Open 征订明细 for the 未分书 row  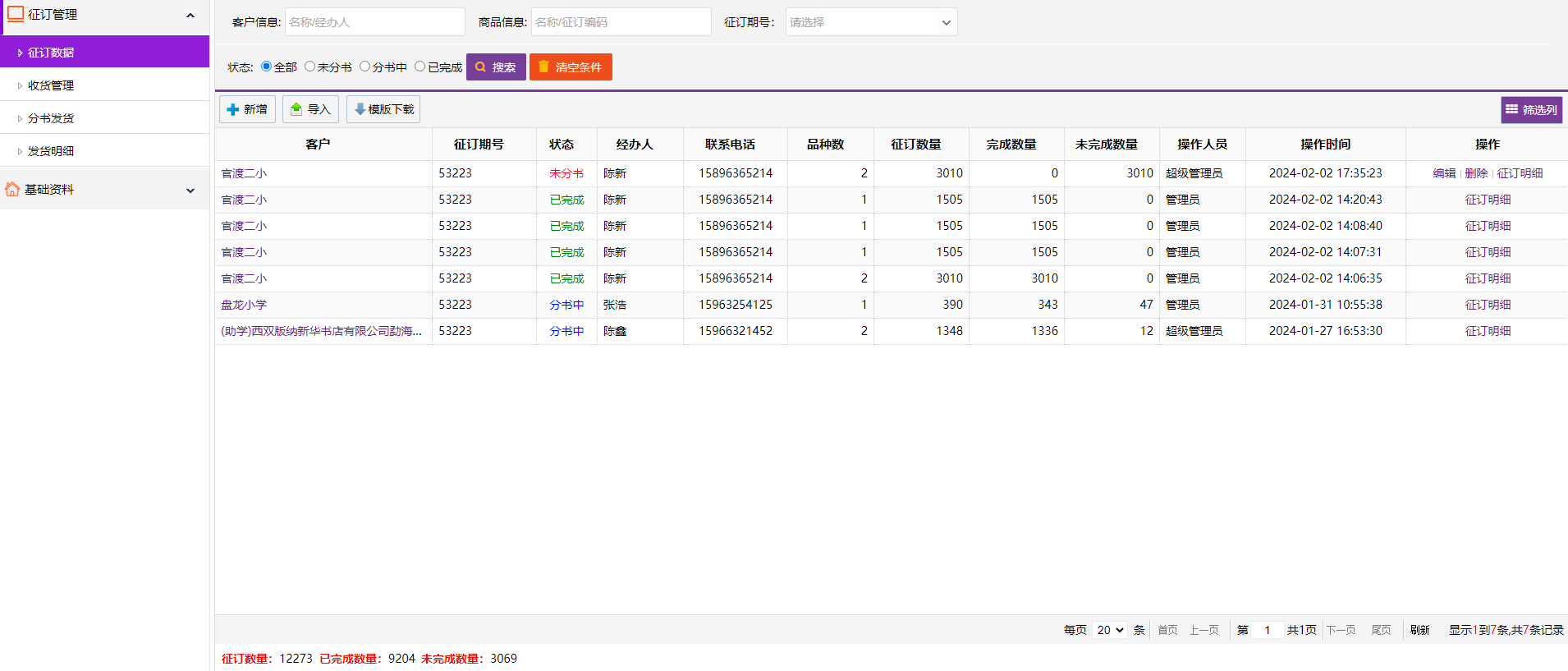point(1520,173)
